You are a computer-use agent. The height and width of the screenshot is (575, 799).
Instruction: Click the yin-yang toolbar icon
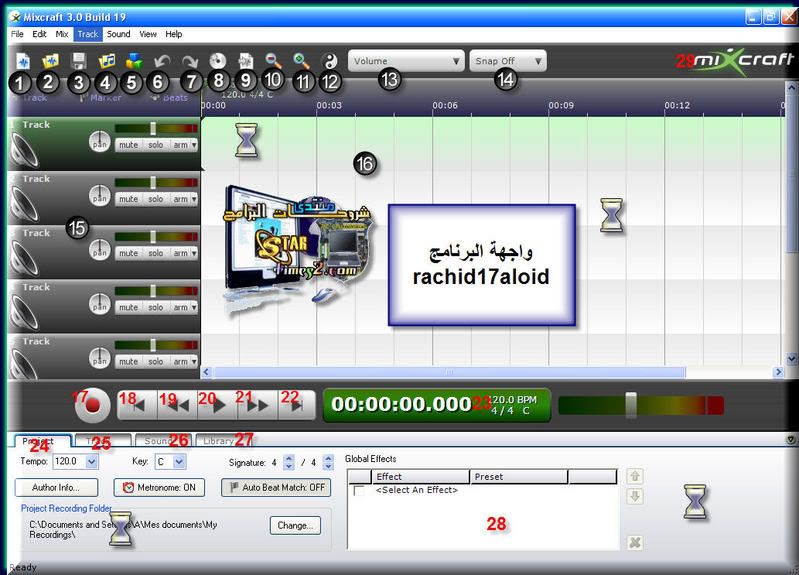(x=330, y=62)
